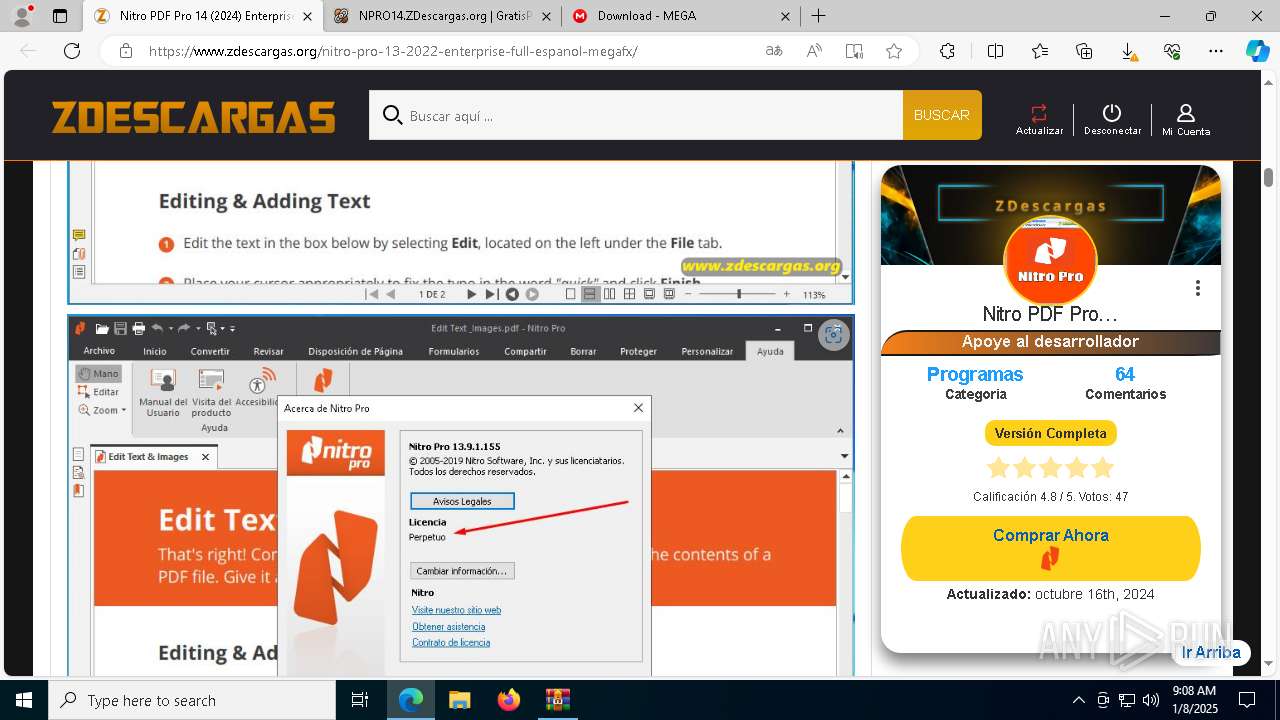Click the five-star rating control
Viewport: 1280px width, 720px height.
pos(1050,468)
